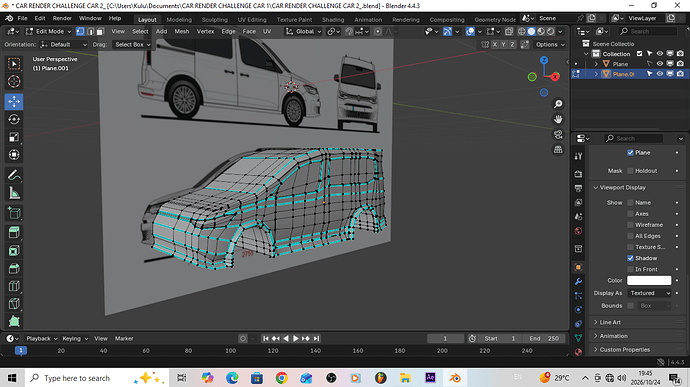Open the File menu
This screenshot has height=387, width=690.
pyautogui.click(x=22, y=18)
